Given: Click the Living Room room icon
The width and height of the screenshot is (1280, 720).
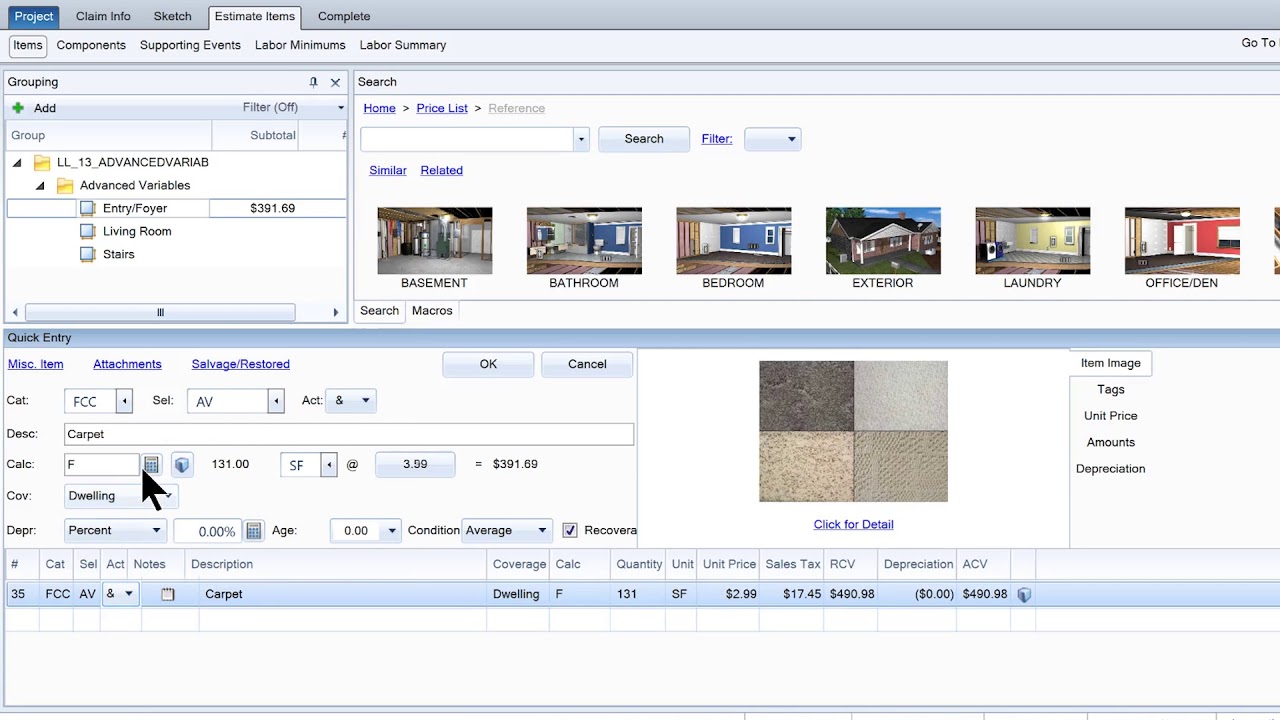Looking at the screenshot, I should [87, 231].
